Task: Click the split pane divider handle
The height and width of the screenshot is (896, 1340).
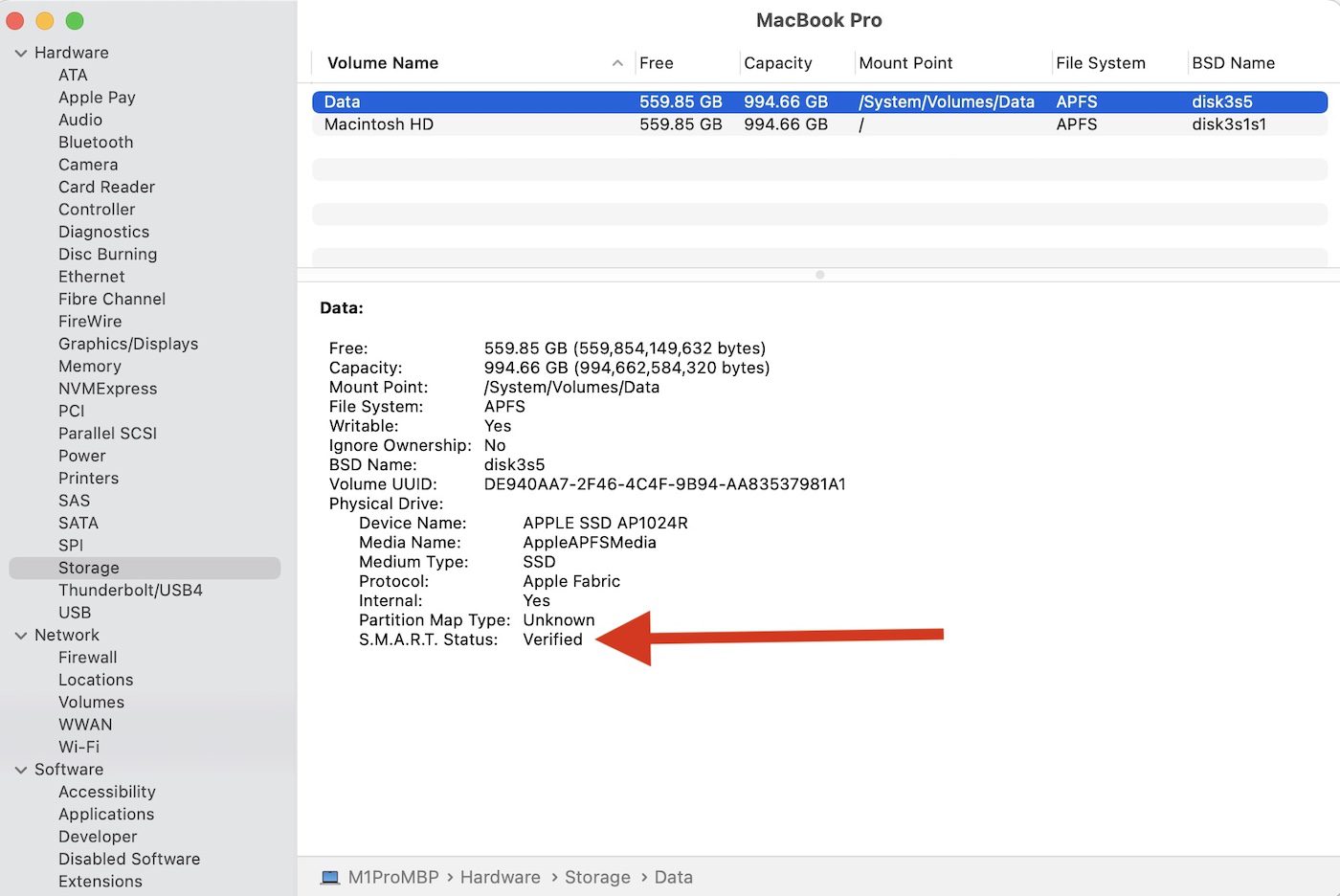Action: (x=819, y=275)
